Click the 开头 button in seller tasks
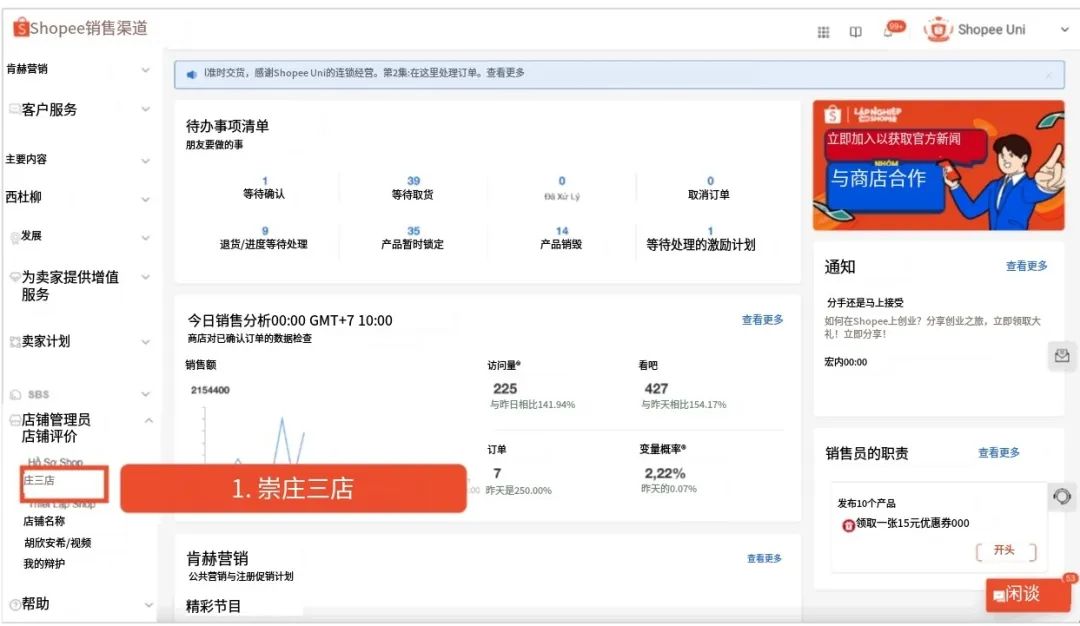The width and height of the screenshot is (1080, 626). click(1005, 551)
